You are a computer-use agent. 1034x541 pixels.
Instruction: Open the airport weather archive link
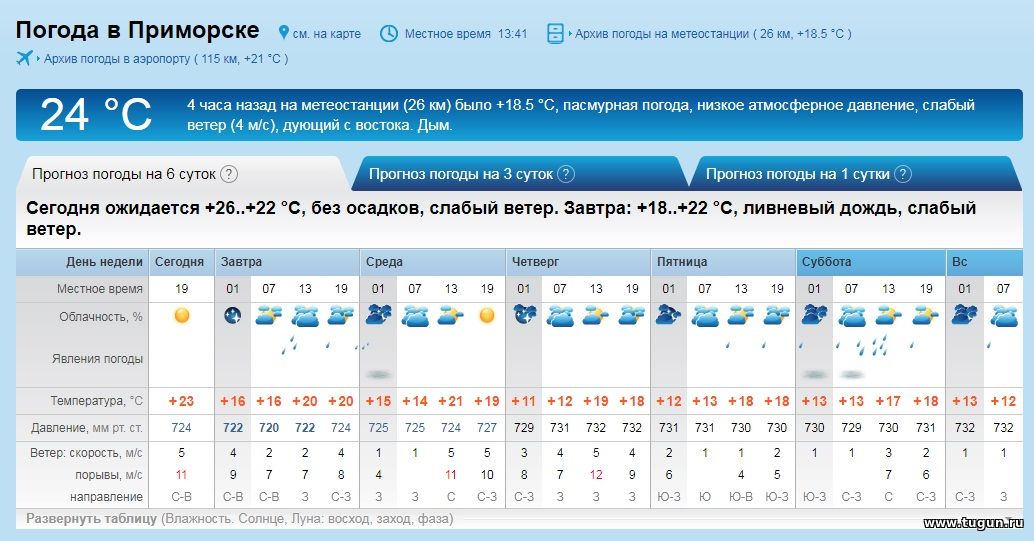pyautogui.click(x=166, y=59)
